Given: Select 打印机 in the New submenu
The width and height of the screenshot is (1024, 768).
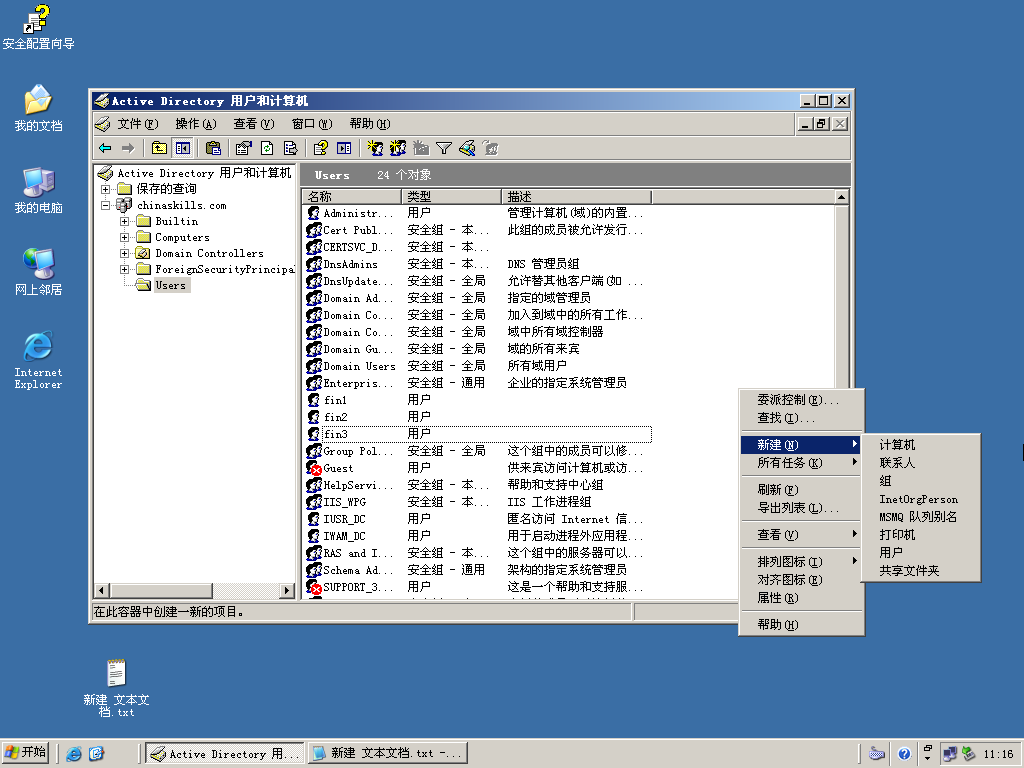Looking at the screenshot, I should point(921,535).
